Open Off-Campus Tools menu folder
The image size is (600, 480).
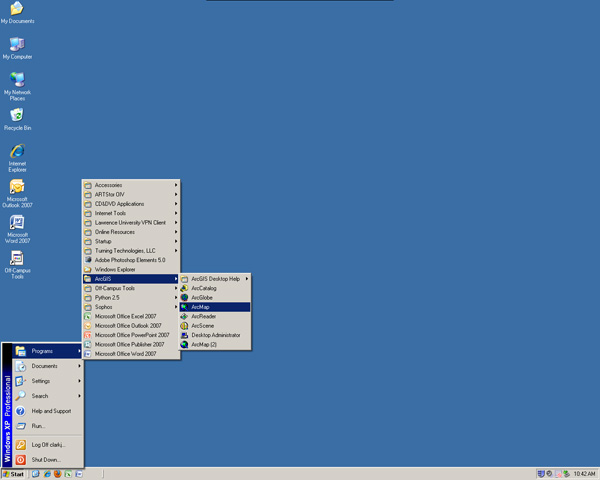(131, 288)
